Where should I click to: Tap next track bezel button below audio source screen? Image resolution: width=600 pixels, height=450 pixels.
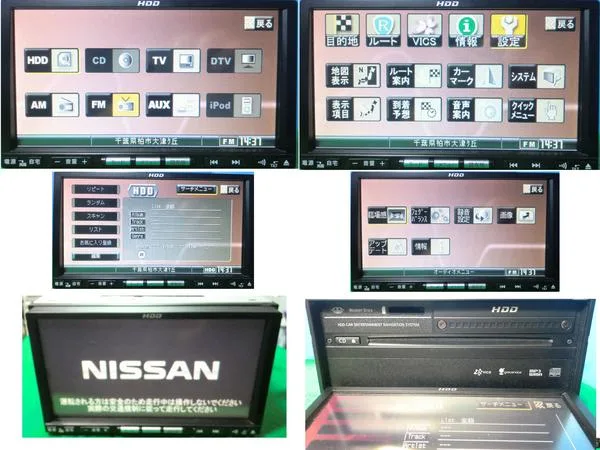click(236, 162)
